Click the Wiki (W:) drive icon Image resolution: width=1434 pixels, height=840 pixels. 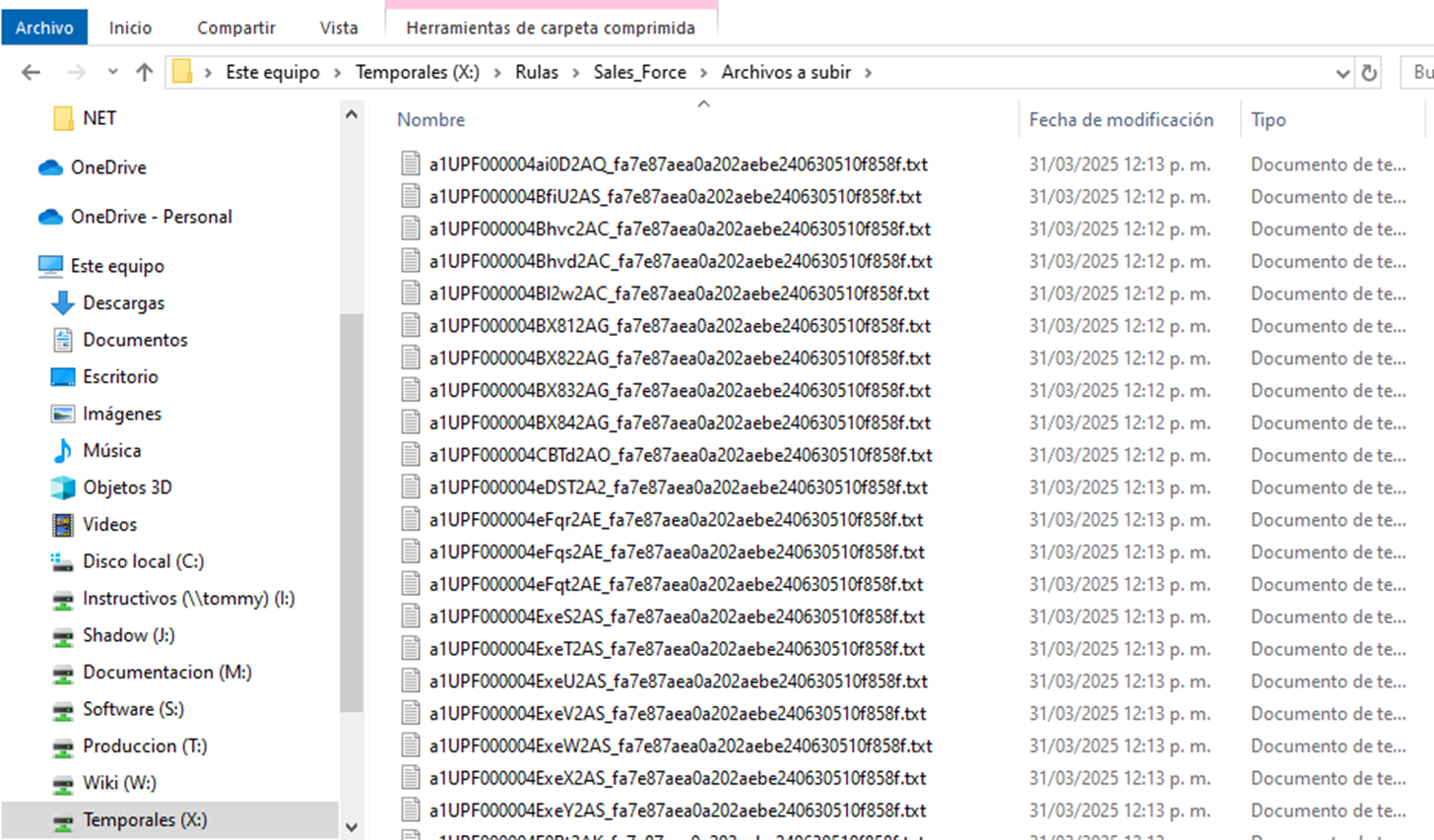[x=63, y=784]
